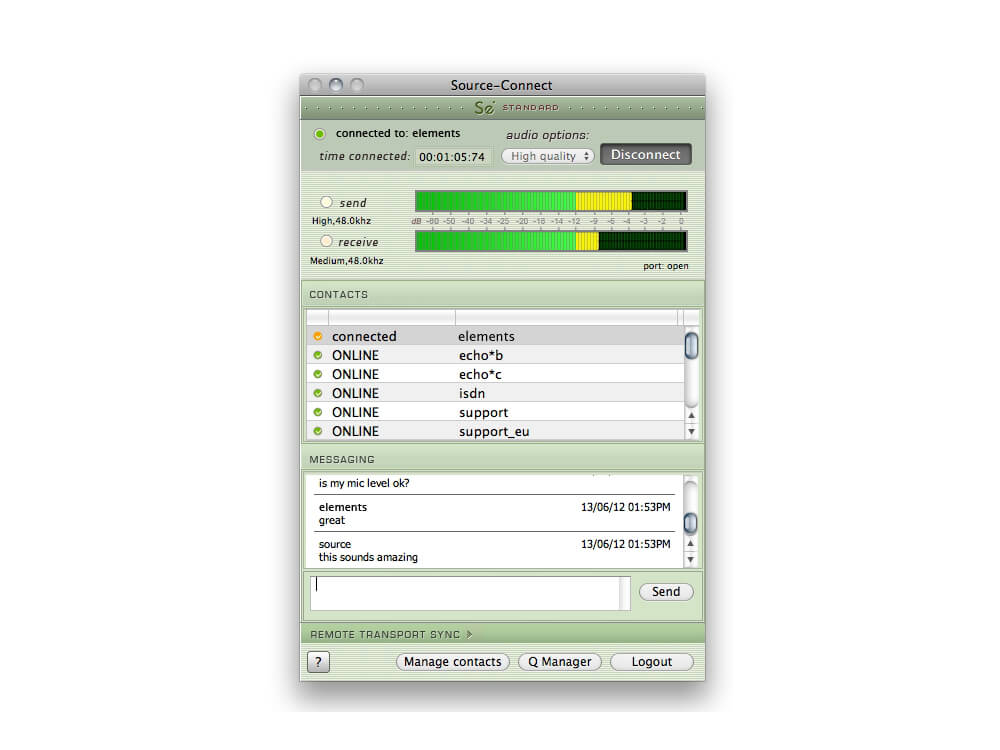Click the message text input box
Screen dimensions: 1000x750
pyautogui.click(x=470, y=593)
